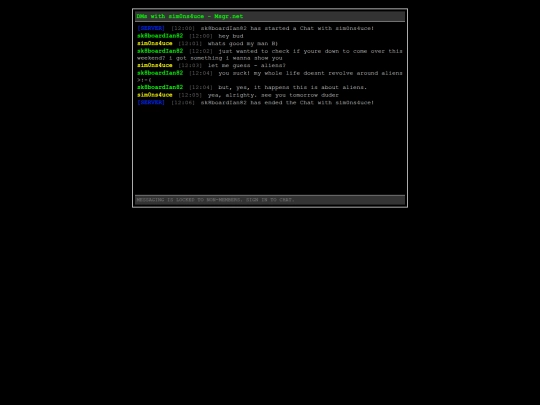Open sim0ns4uce username beside "whats good my man"
Screen dimensions: 540x405
[x=155, y=43]
